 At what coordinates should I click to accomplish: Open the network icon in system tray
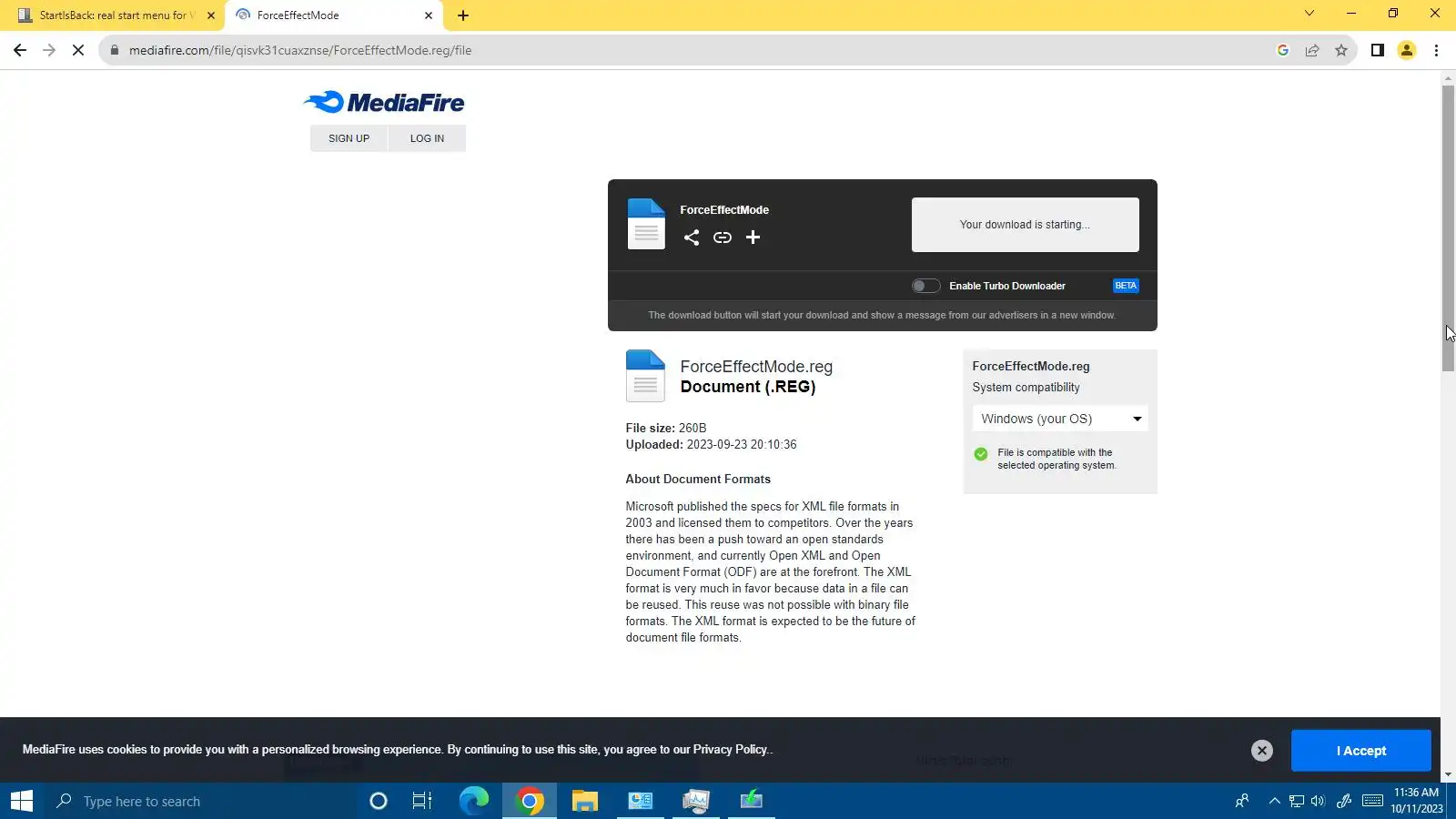tap(1297, 802)
